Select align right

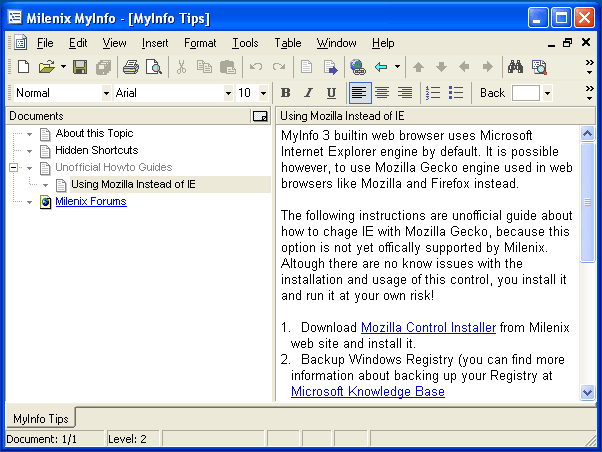tap(405, 93)
